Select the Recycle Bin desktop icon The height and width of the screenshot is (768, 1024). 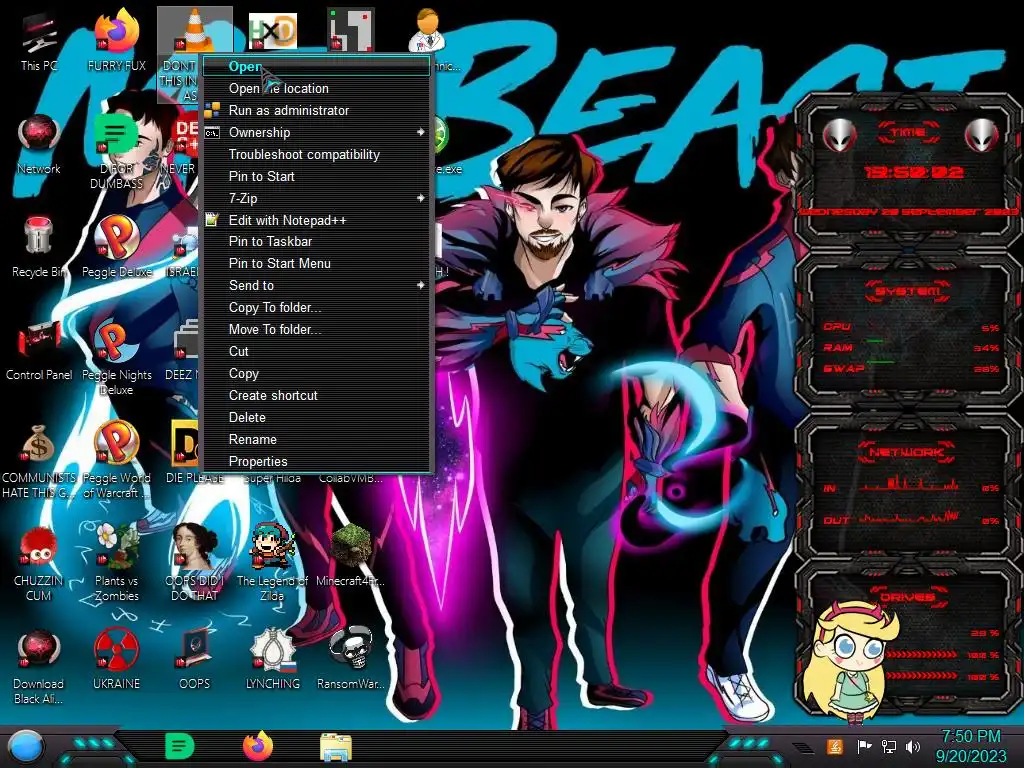tap(39, 247)
